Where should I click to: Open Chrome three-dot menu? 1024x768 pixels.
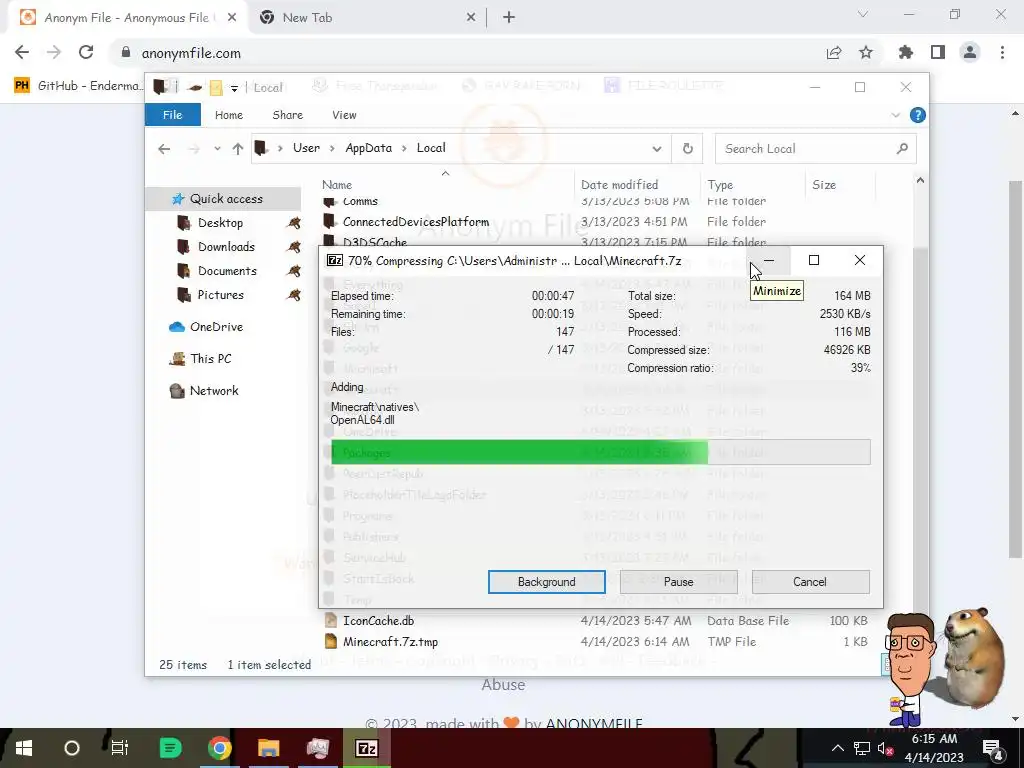tap(1002, 52)
